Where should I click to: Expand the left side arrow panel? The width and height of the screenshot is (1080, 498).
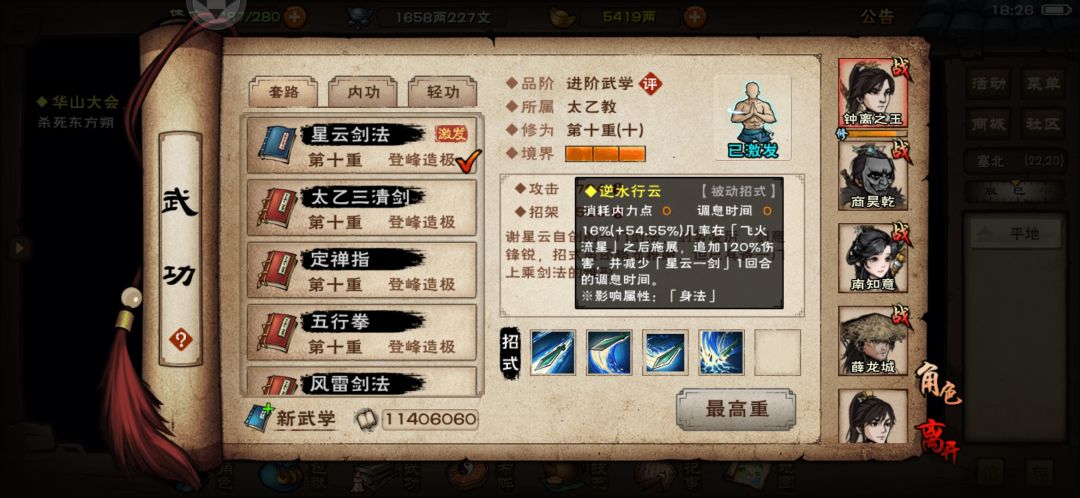point(19,247)
